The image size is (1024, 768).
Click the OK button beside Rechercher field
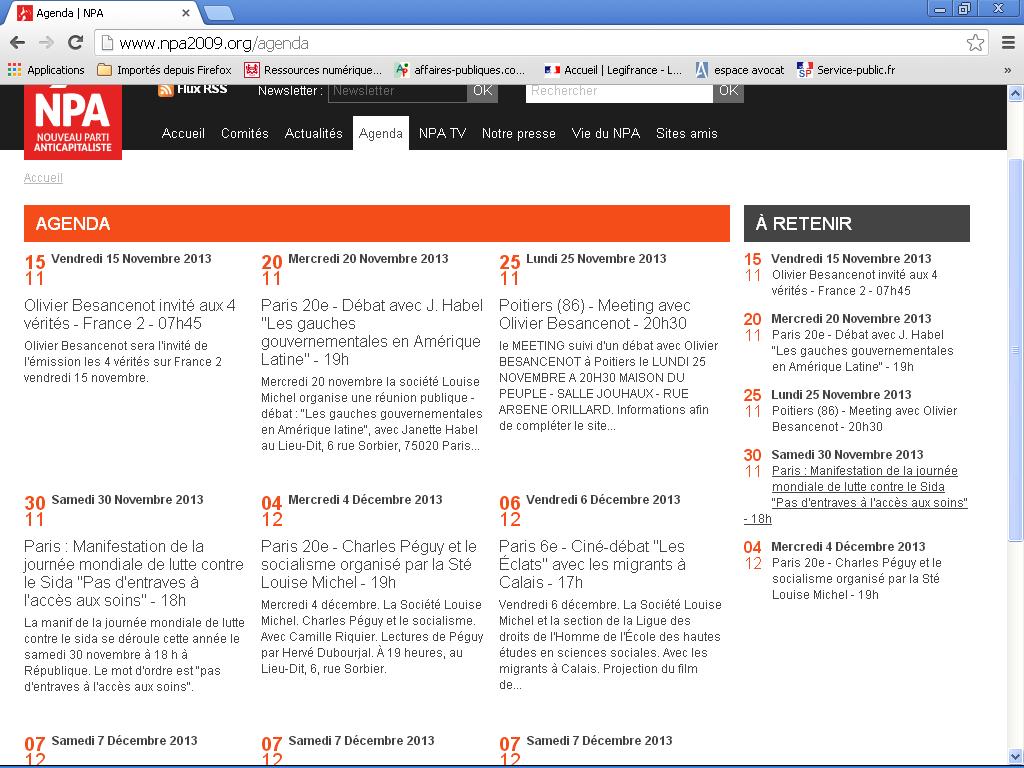[728, 91]
